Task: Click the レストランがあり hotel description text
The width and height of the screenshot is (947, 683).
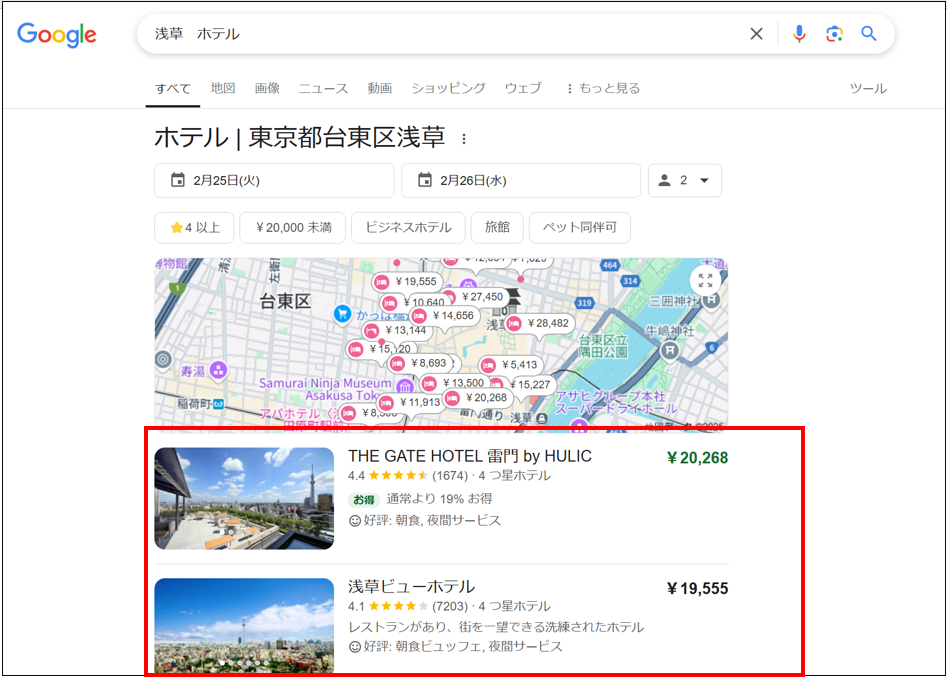Action: pyautogui.click(x=496, y=627)
